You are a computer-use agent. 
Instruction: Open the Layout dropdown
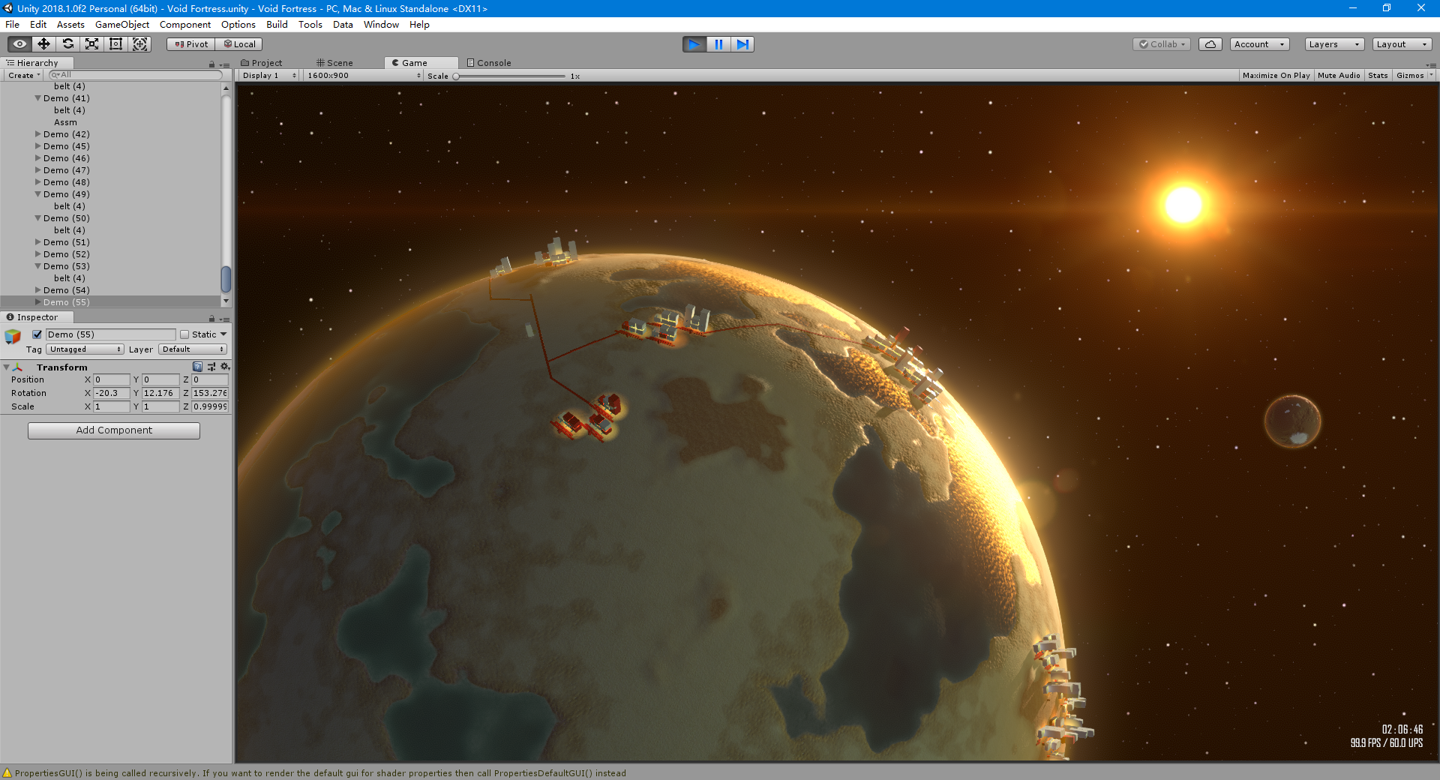pos(1402,44)
